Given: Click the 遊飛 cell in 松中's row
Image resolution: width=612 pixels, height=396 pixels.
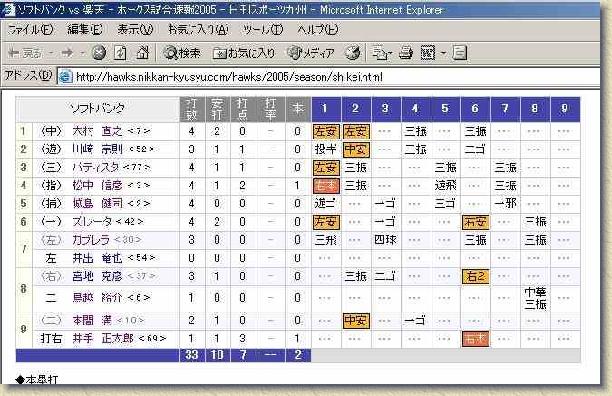Looking at the screenshot, I should tap(445, 185).
